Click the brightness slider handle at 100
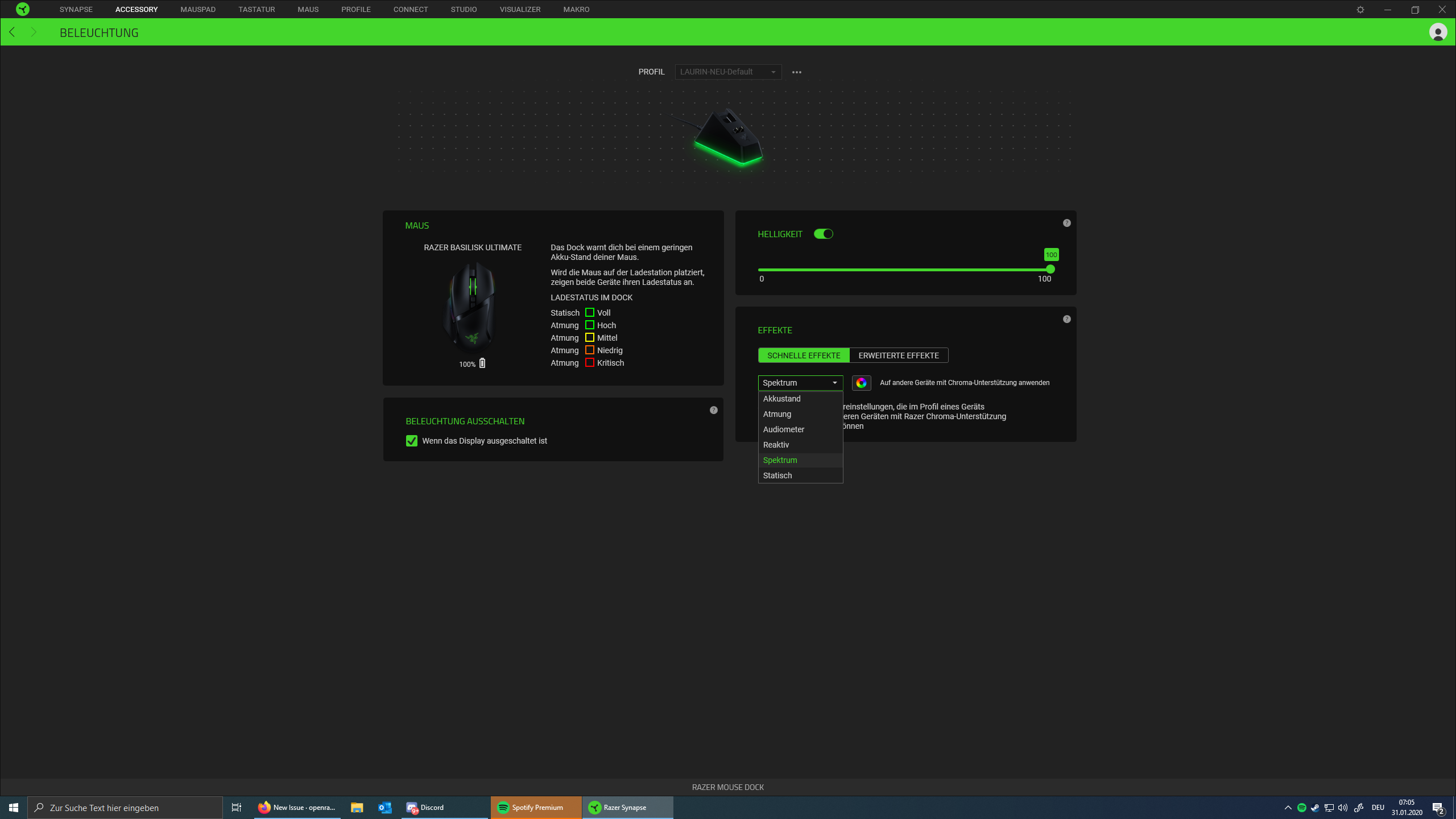 1050,268
